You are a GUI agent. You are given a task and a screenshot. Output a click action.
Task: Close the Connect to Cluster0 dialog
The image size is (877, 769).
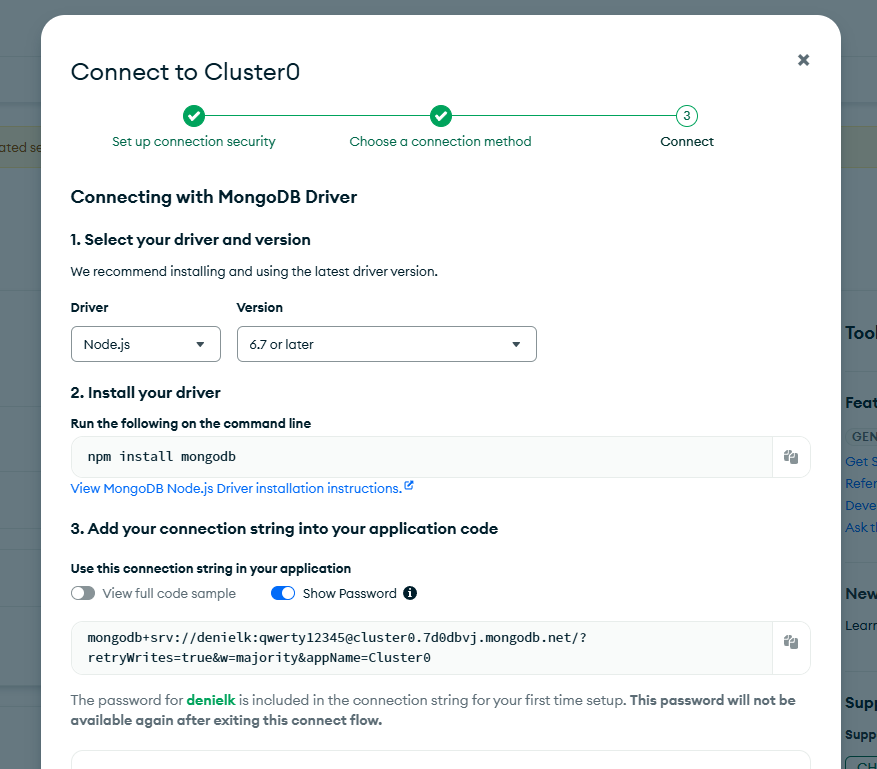803,60
